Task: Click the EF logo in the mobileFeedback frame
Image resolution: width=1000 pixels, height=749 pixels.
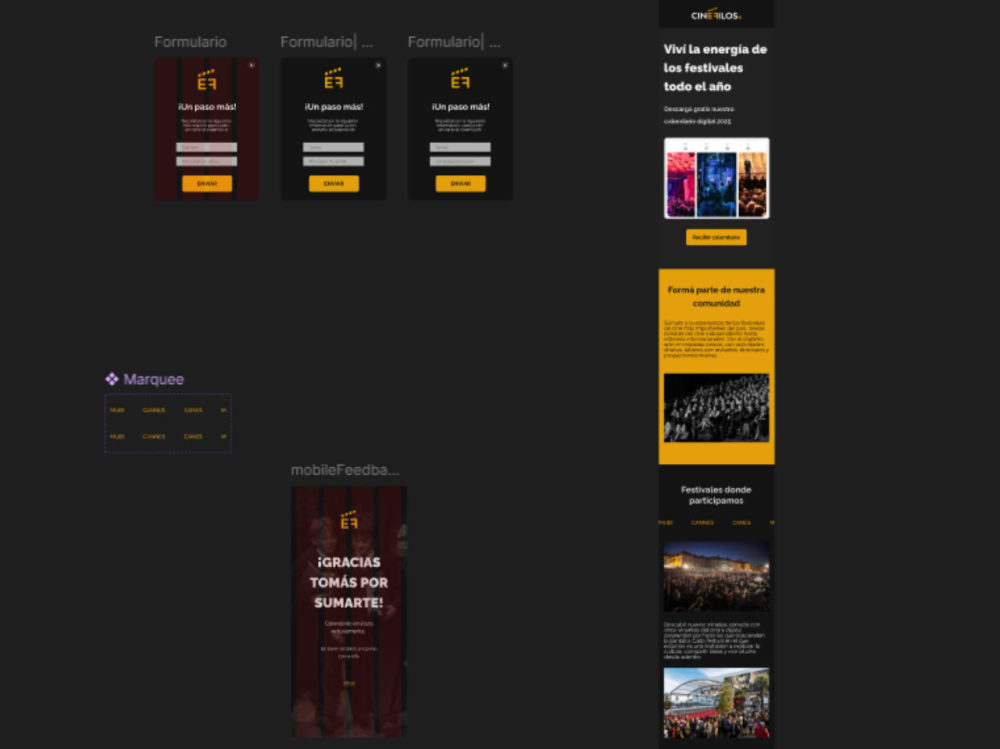Action: 349,520
